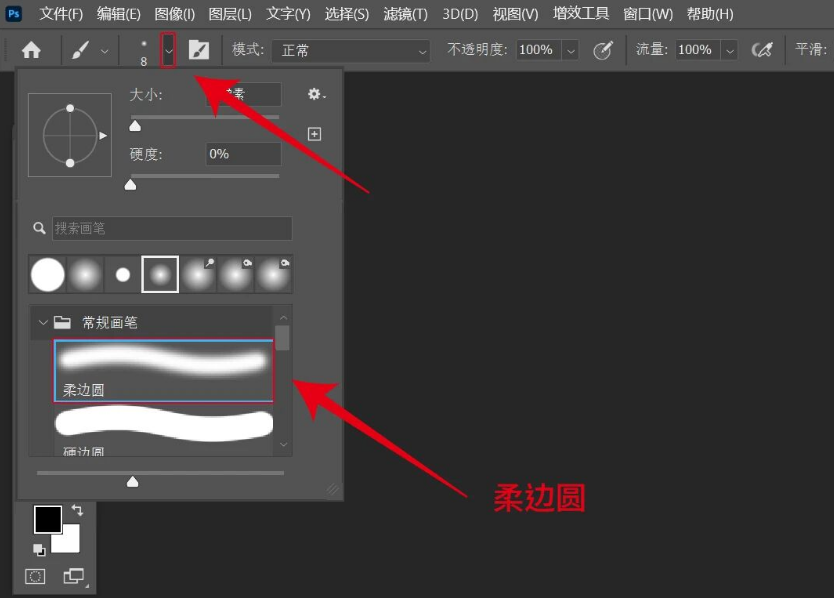The width and height of the screenshot is (834, 598).
Task: Open the brush picker gear settings menu
Action: click(x=316, y=95)
